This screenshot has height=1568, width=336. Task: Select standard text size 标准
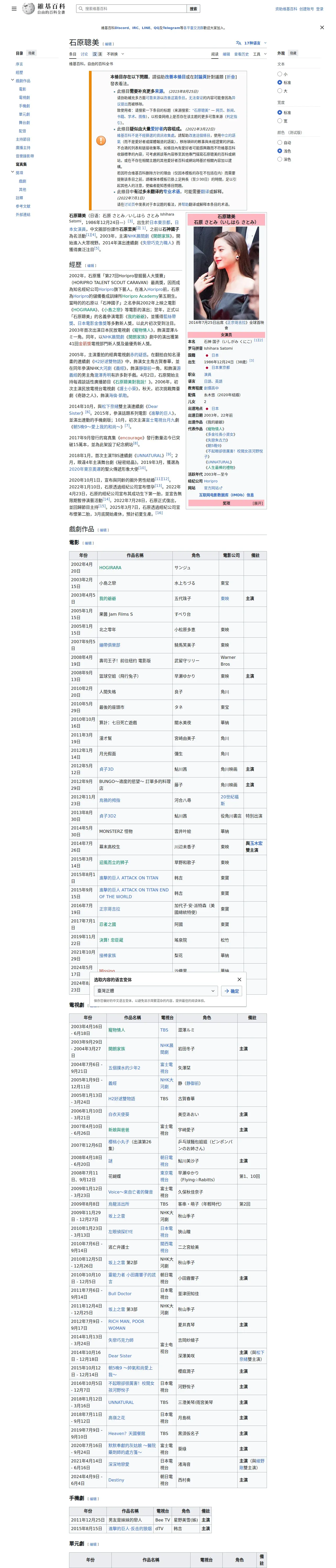coord(280,82)
